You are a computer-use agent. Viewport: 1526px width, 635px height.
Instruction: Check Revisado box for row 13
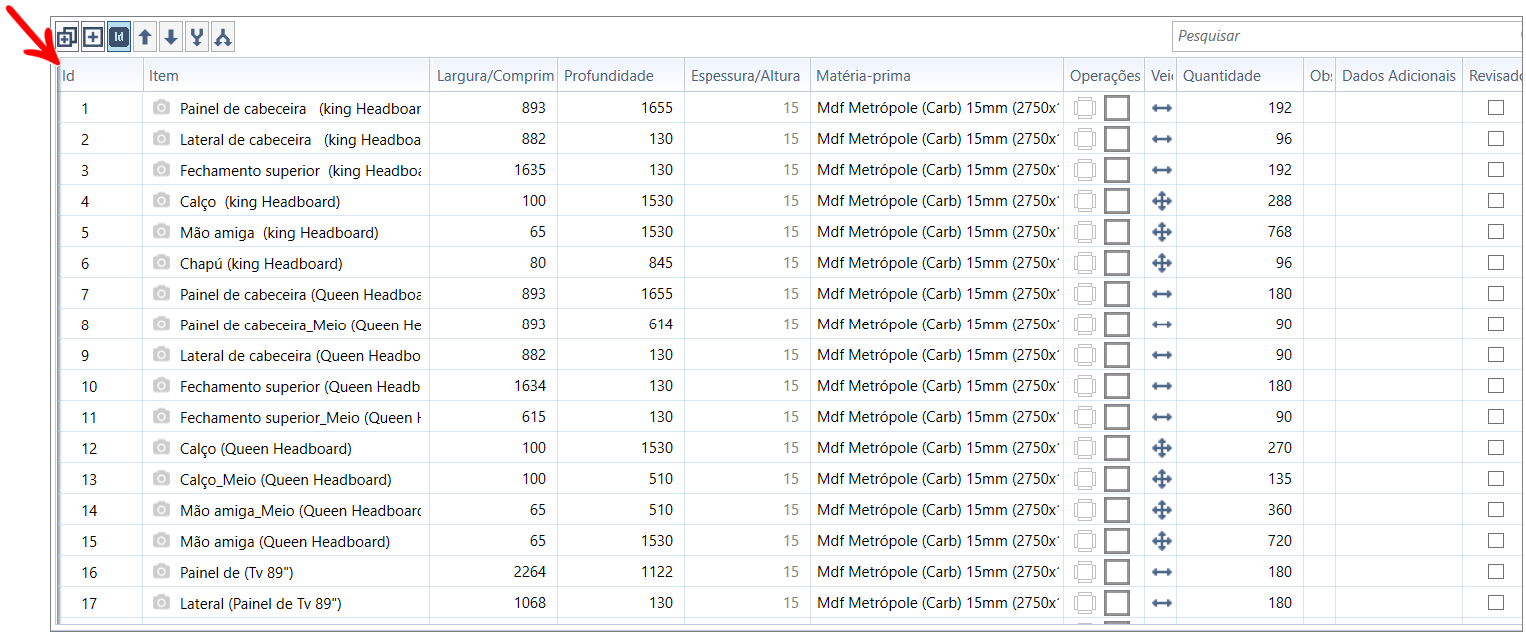[x=1496, y=479]
